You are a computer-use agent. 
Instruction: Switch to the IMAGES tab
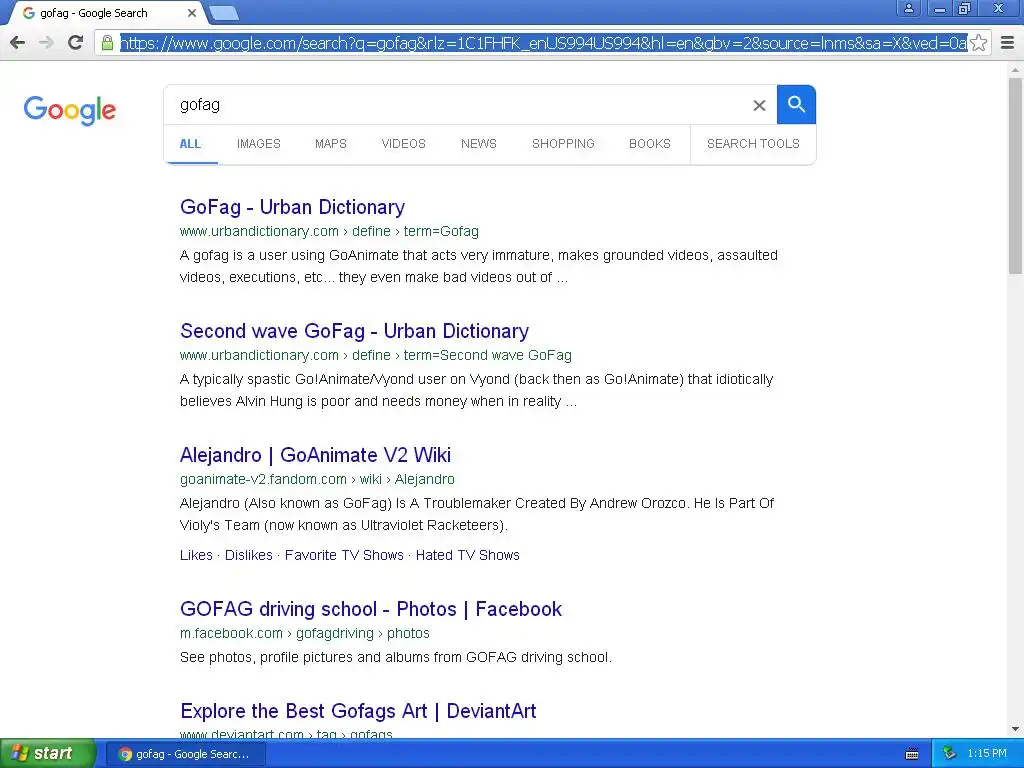point(259,144)
